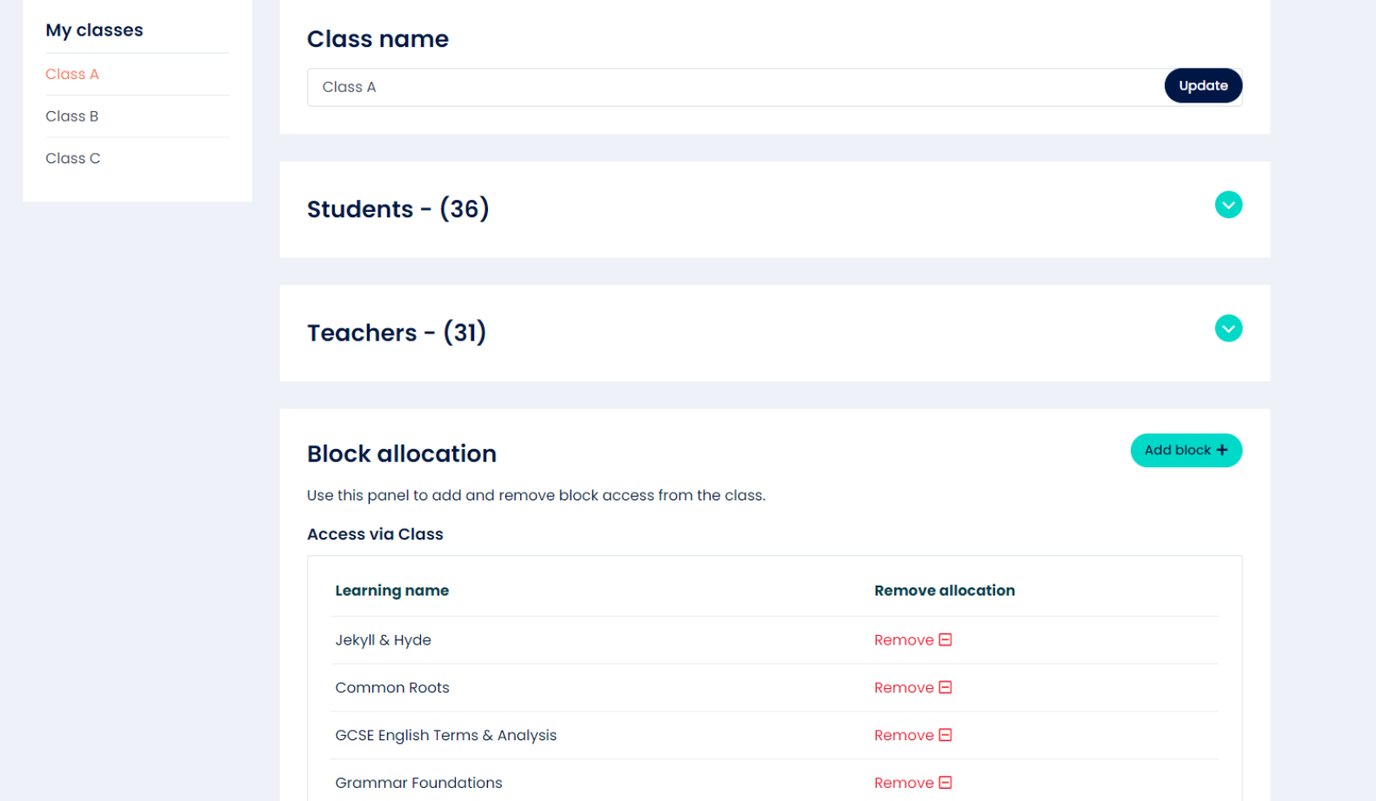Click the Update button
This screenshot has height=801, width=1376.
click(x=1203, y=85)
